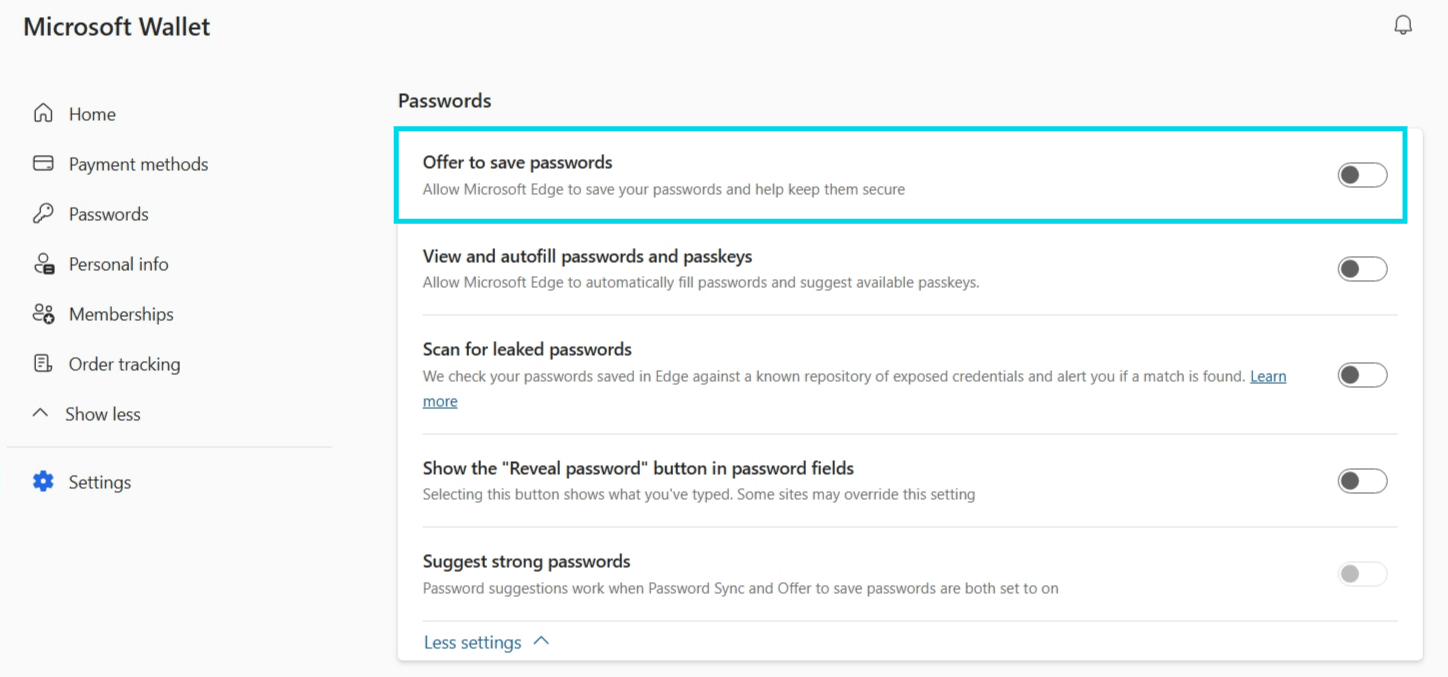The image size is (1448, 677).
Task: Click the Order tracking icon
Action: click(x=43, y=363)
